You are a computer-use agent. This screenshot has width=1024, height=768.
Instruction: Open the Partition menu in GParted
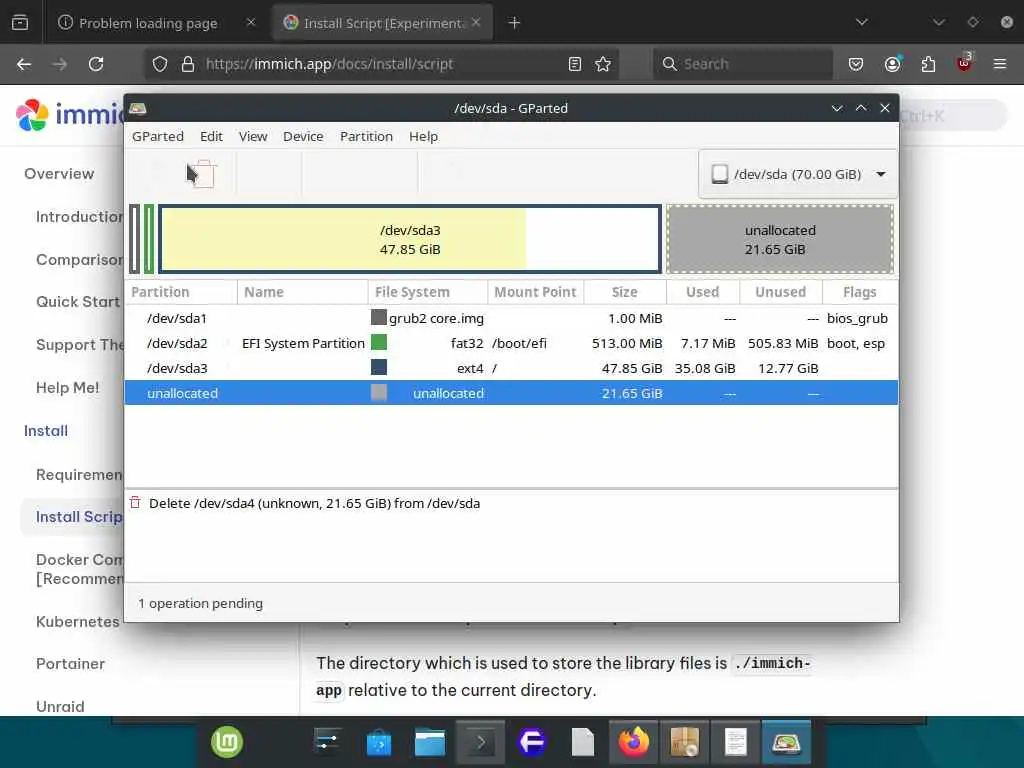pyautogui.click(x=366, y=136)
